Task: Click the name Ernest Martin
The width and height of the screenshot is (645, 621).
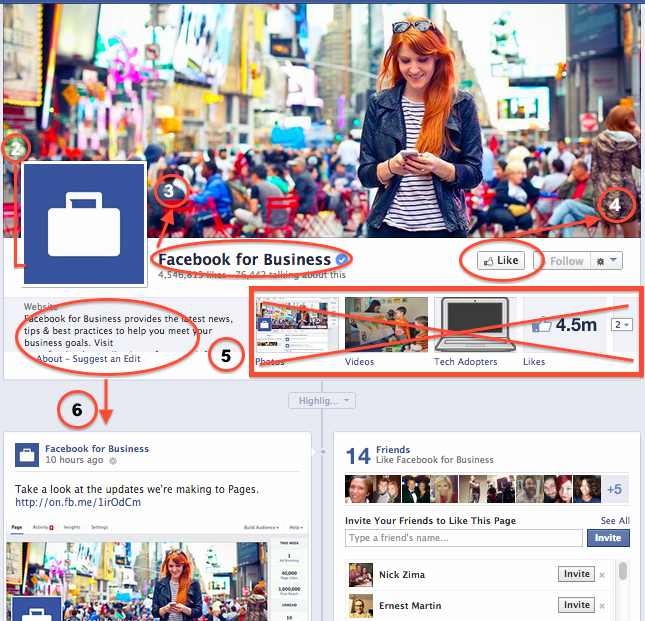Action: point(410,605)
